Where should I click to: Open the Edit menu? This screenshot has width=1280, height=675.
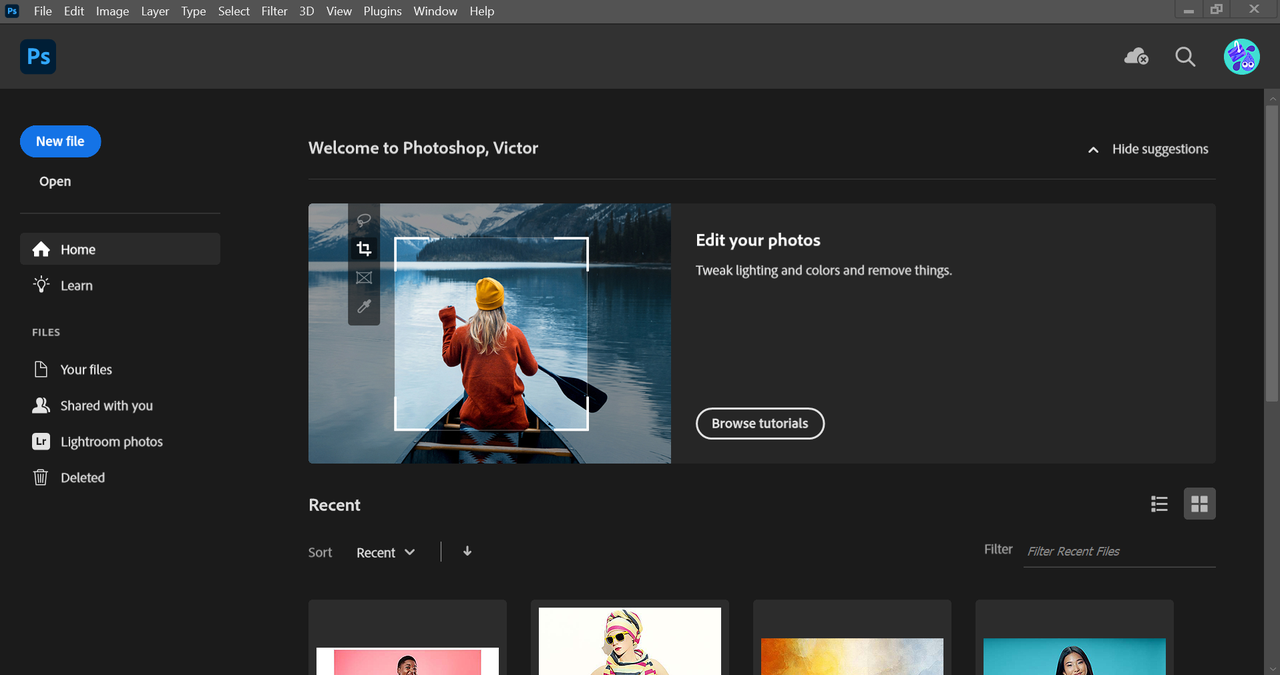[74, 11]
